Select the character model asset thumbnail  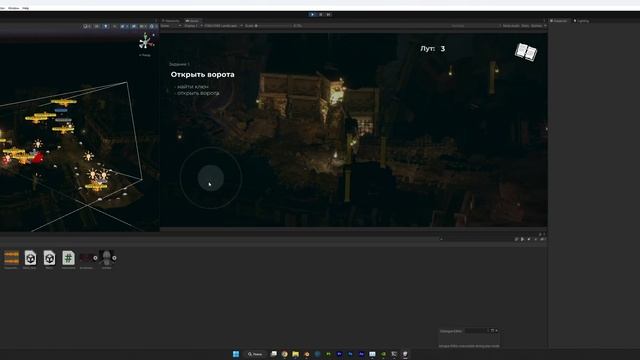pos(106,258)
